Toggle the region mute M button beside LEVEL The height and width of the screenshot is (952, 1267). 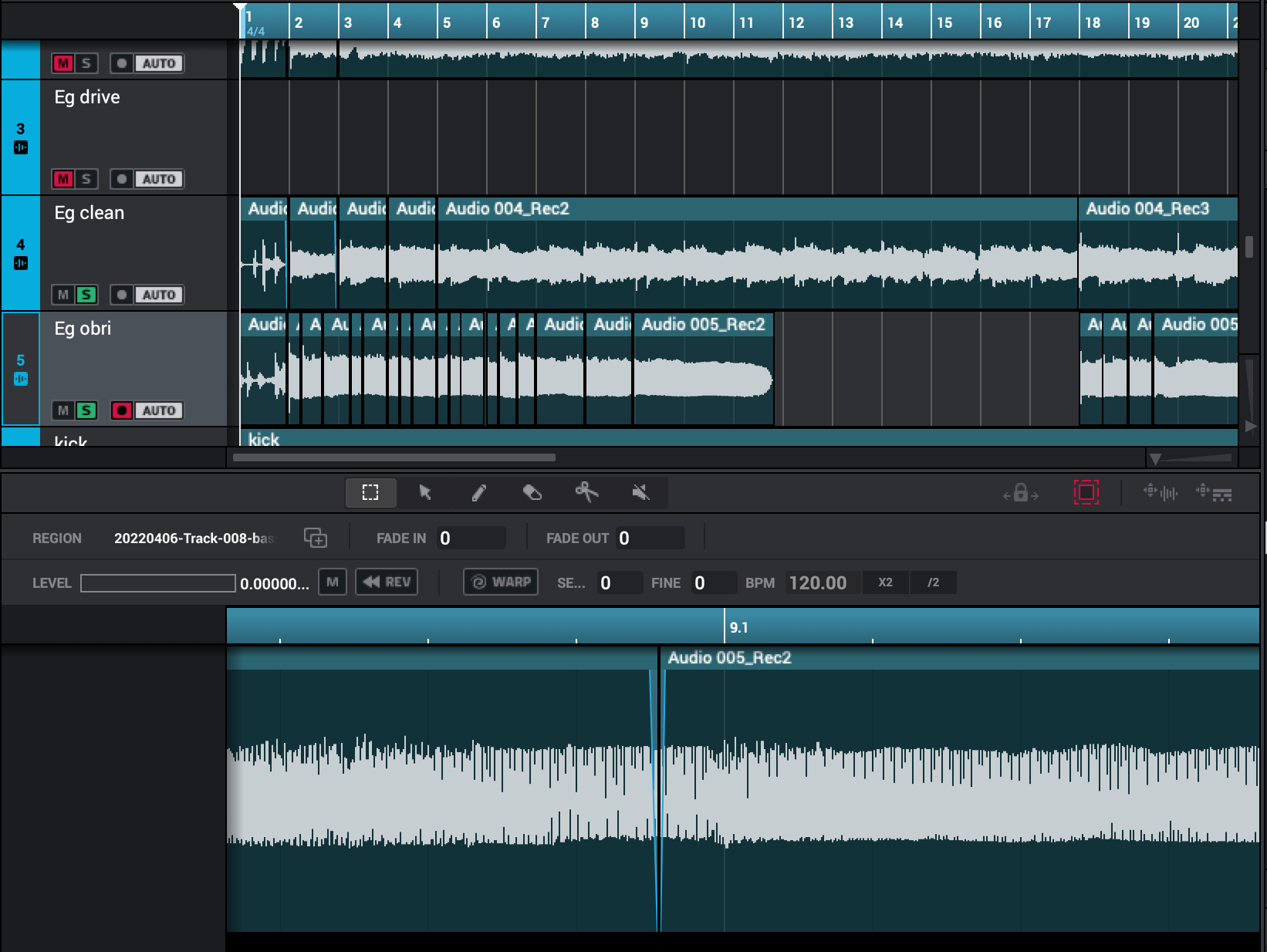(x=333, y=582)
